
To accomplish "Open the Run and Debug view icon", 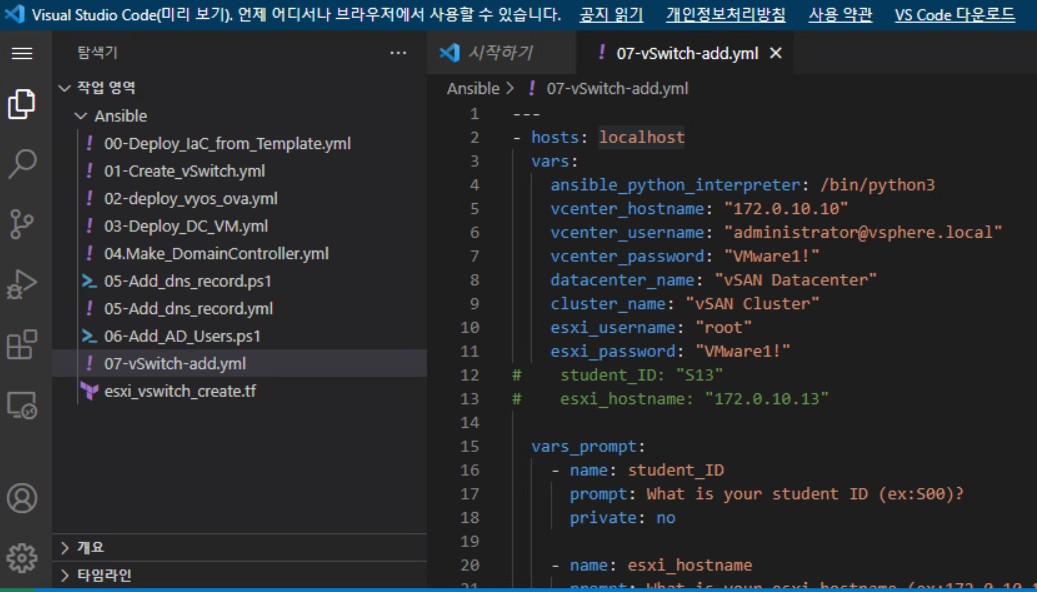I will click(22, 284).
